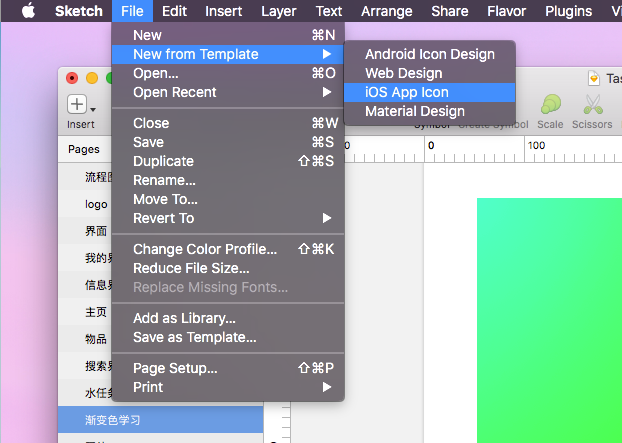
Task: Select the 主页 page
Action: (x=85, y=312)
